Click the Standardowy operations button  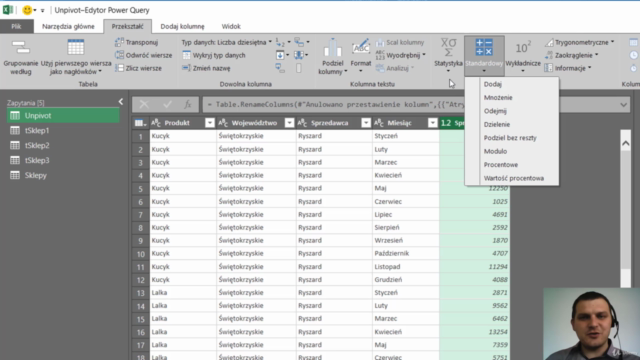(484, 56)
